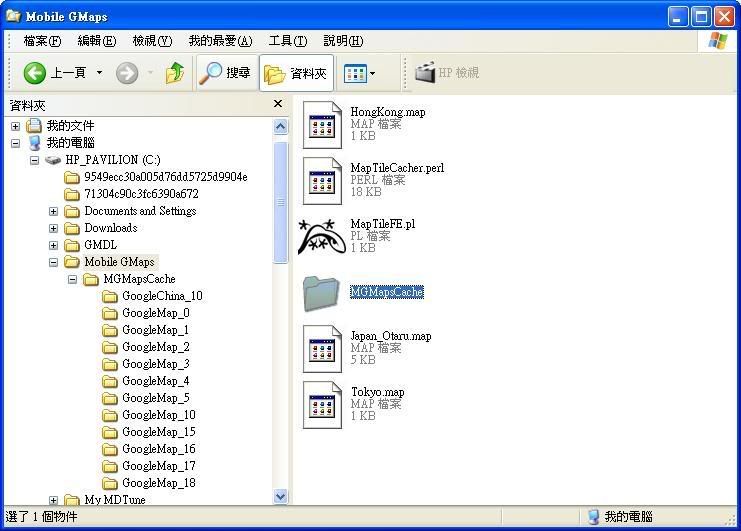741x531 pixels.
Task: Open the Views dropdown in toolbar
Action: (360, 73)
